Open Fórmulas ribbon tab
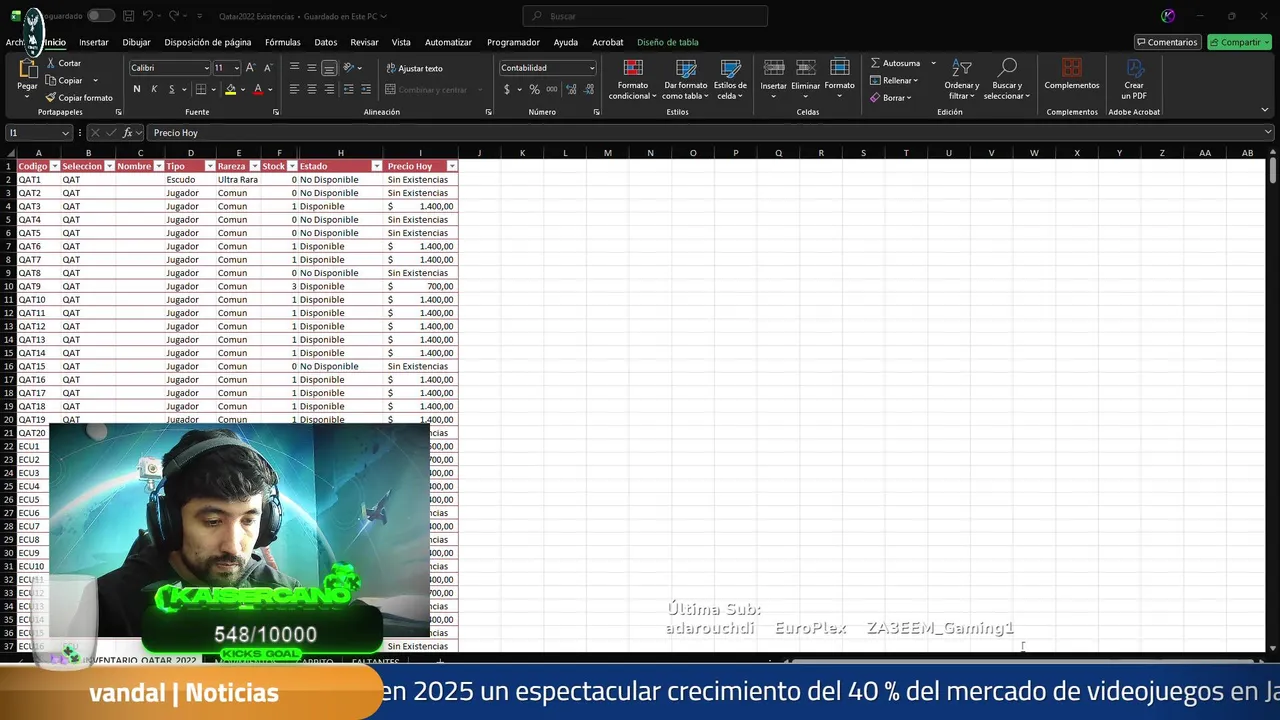Viewport: 1280px width, 720px height. tap(283, 42)
